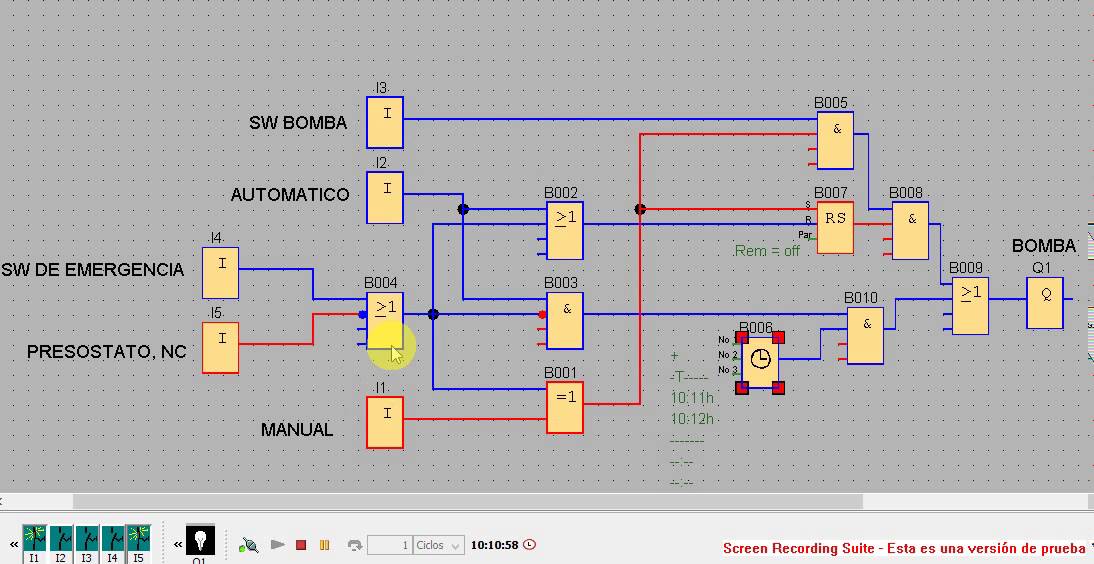This screenshot has width=1094, height=564.
Task: Collapse the outputs panel double-arrow before Q1
Action: 178,544
